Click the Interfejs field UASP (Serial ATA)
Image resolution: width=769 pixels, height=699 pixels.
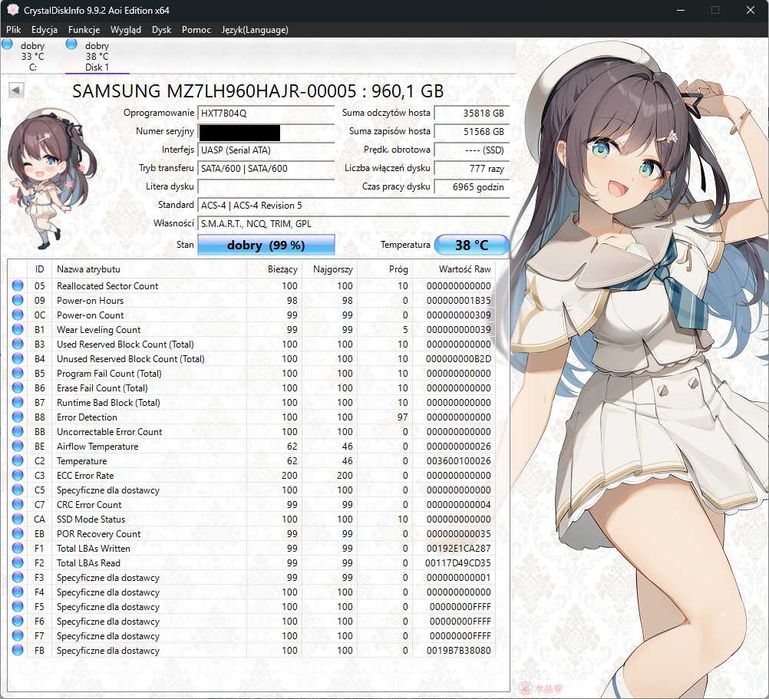pyautogui.click(x=266, y=150)
